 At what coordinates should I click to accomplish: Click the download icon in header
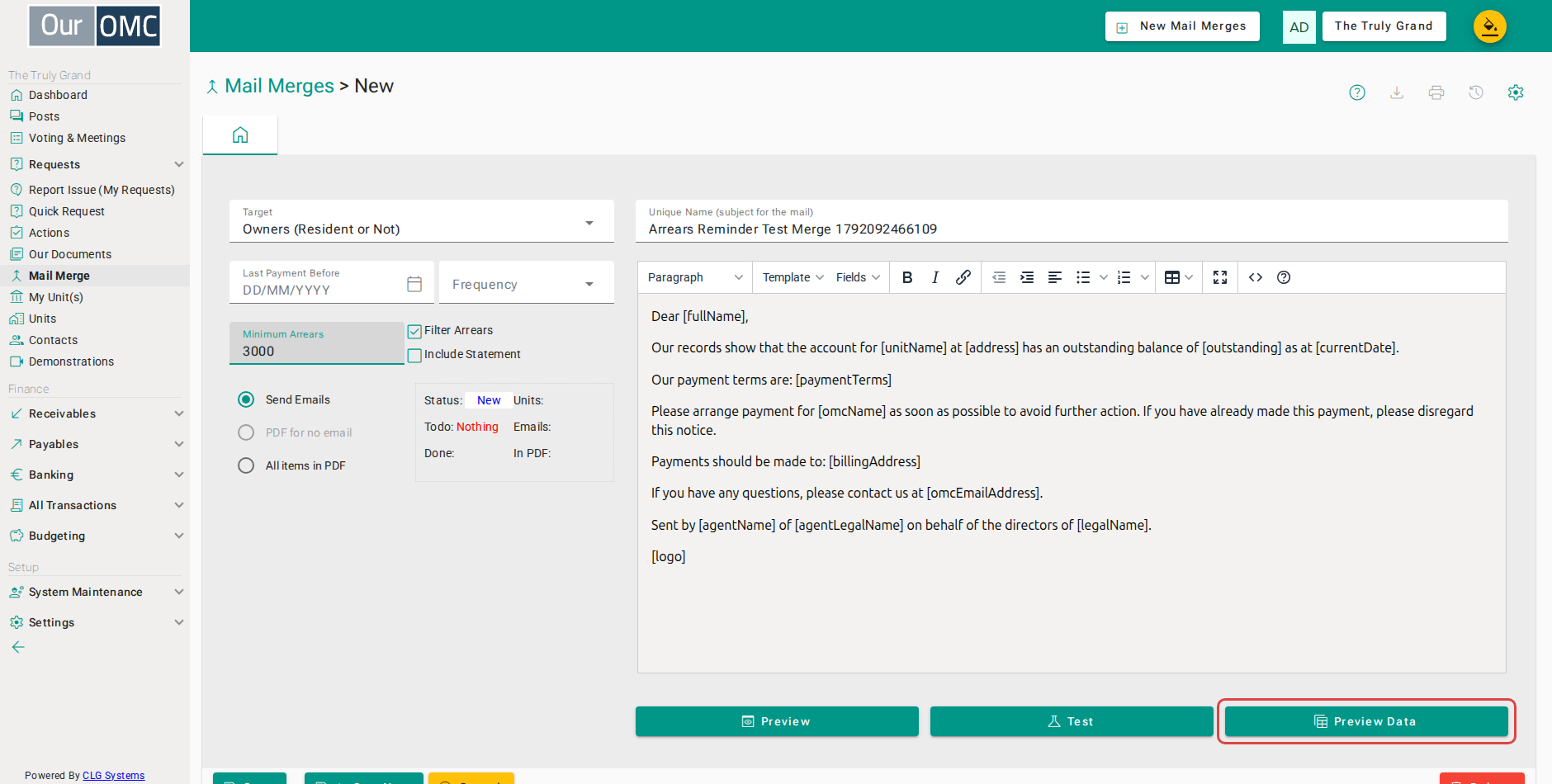pyautogui.click(x=1397, y=92)
